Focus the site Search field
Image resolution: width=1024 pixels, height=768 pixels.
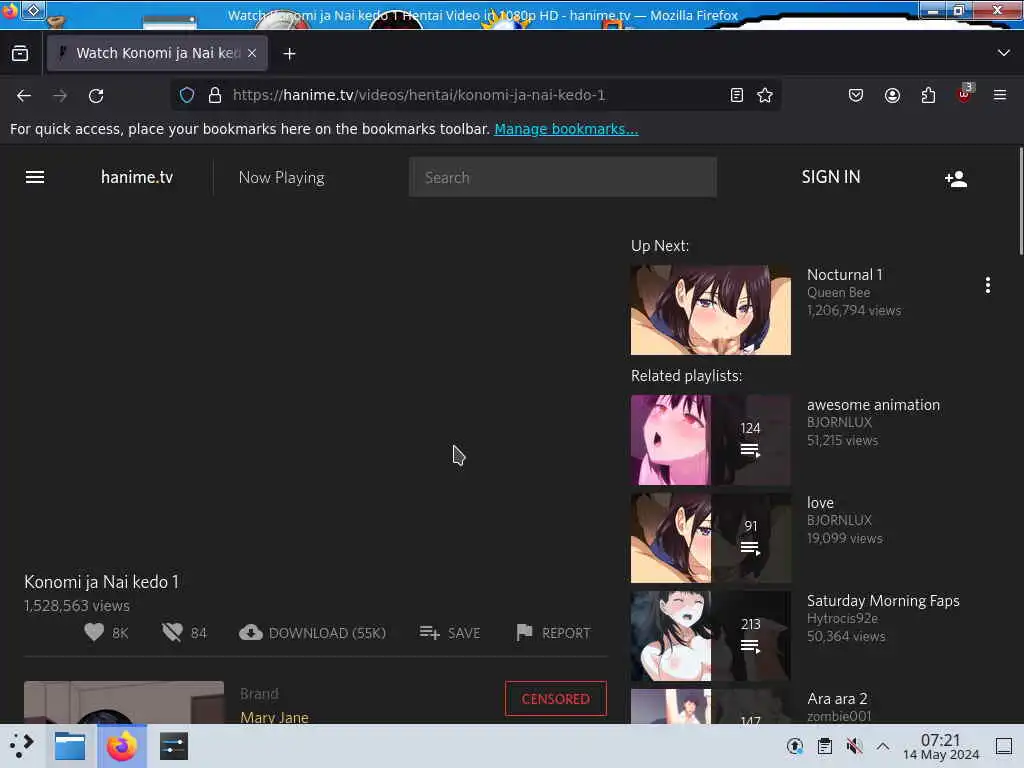(562, 177)
